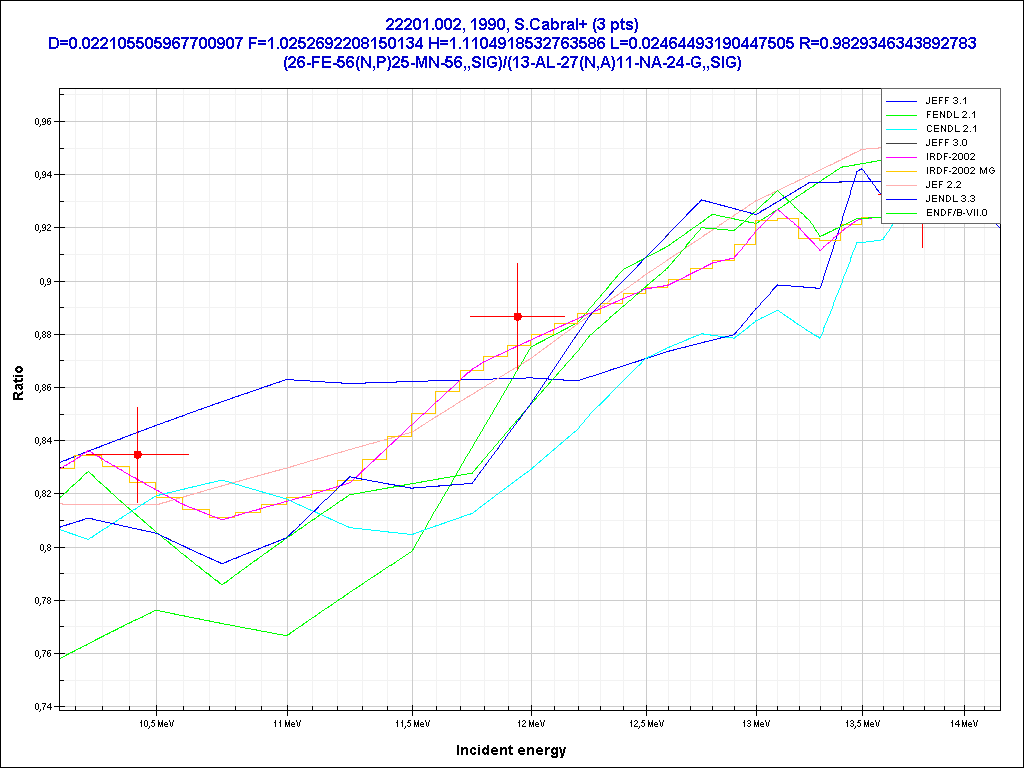Click the "Incident energy" x-axis title

(x=511, y=750)
